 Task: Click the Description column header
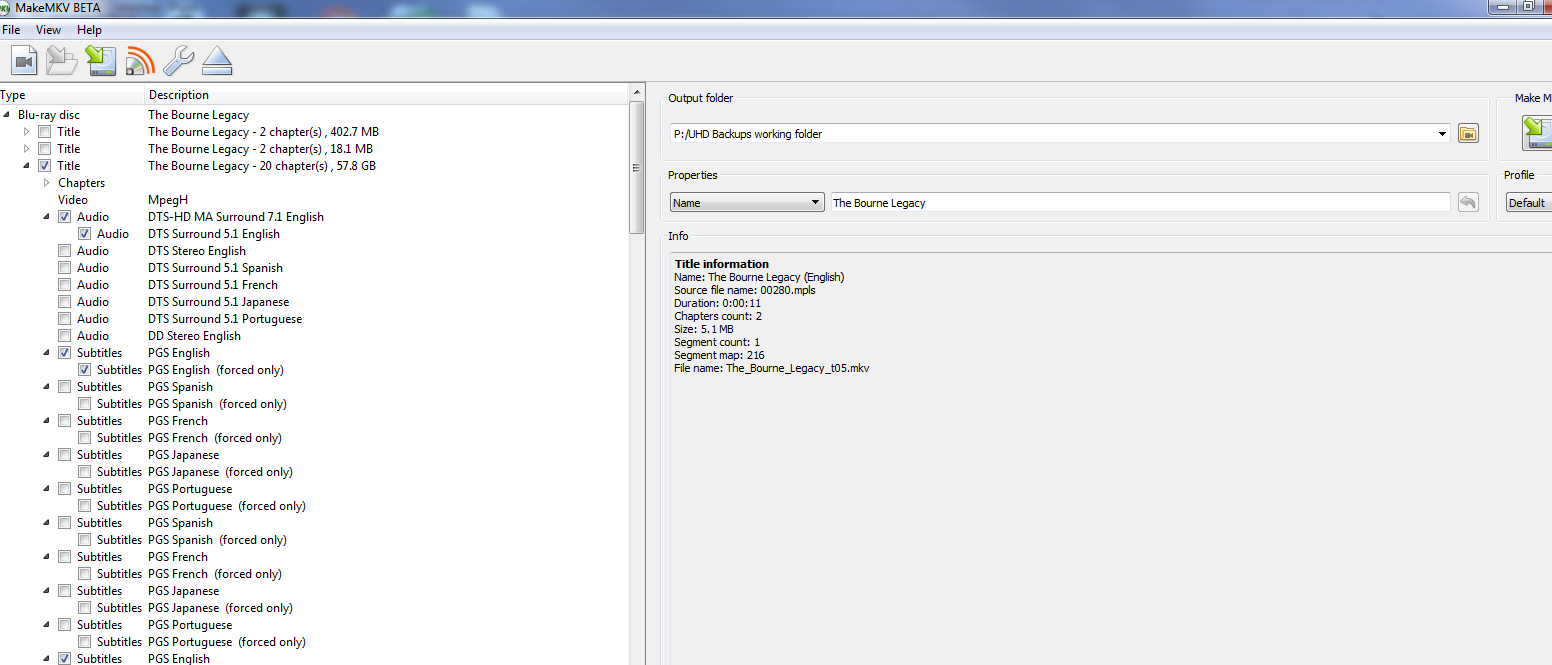(387, 95)
